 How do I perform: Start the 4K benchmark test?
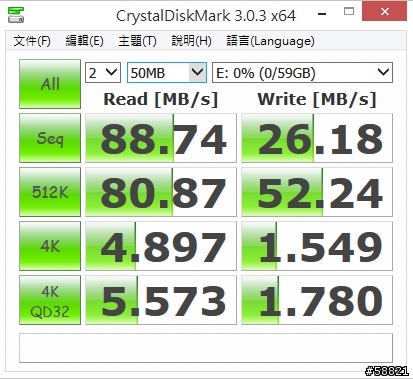pyautogui.click(x=50, y=246)
